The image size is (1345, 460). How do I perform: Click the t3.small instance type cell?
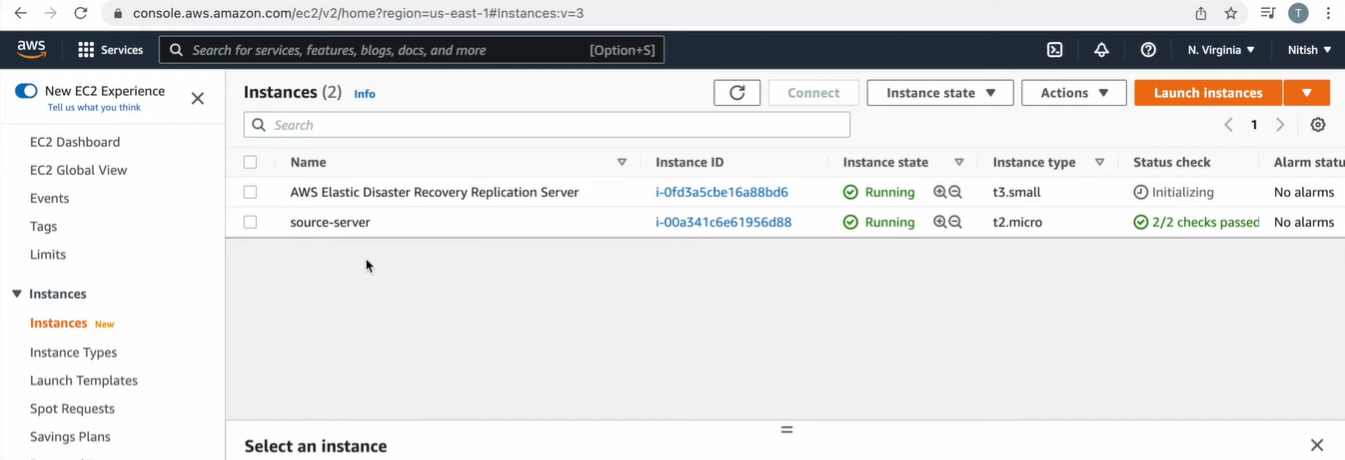(1017, 192)
